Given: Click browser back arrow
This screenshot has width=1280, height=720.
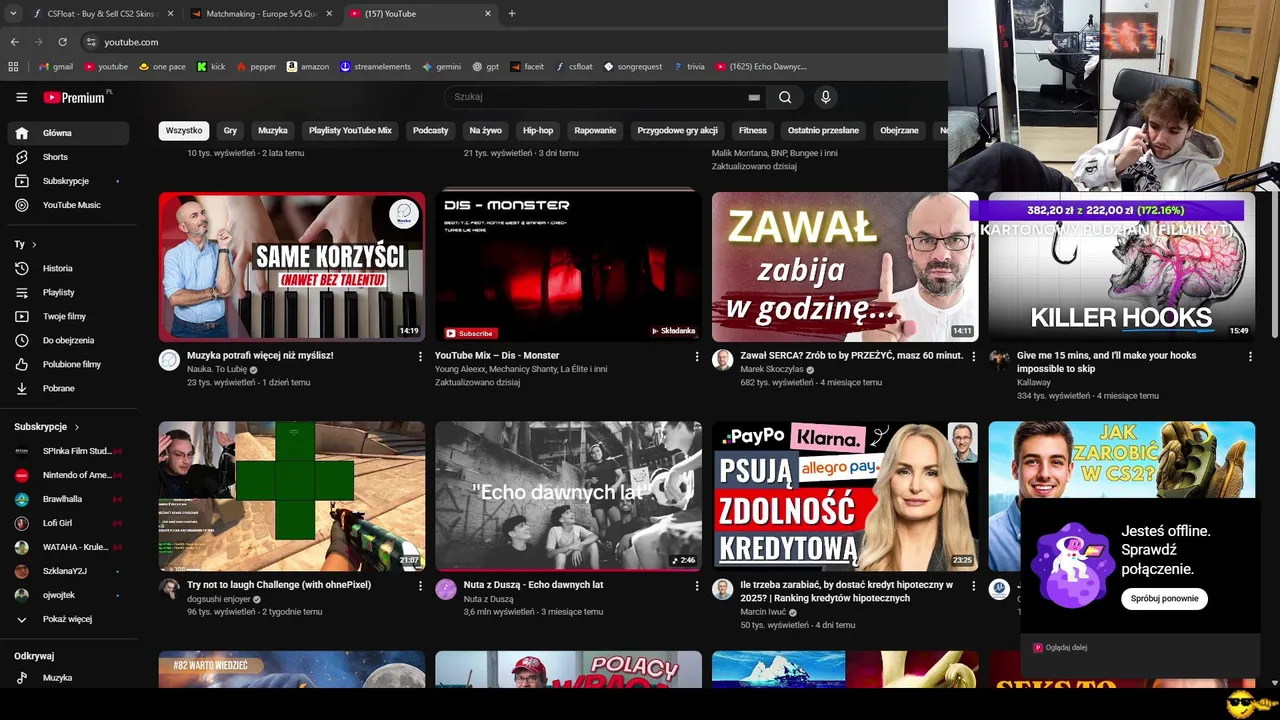Looking at the screenshot, I should [14, 42].
